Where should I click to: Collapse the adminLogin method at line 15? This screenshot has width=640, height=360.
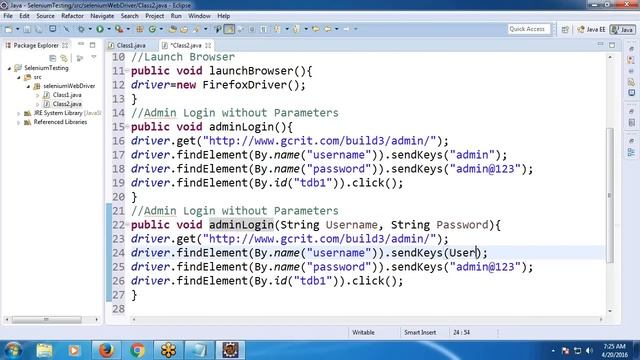(127, 127)
